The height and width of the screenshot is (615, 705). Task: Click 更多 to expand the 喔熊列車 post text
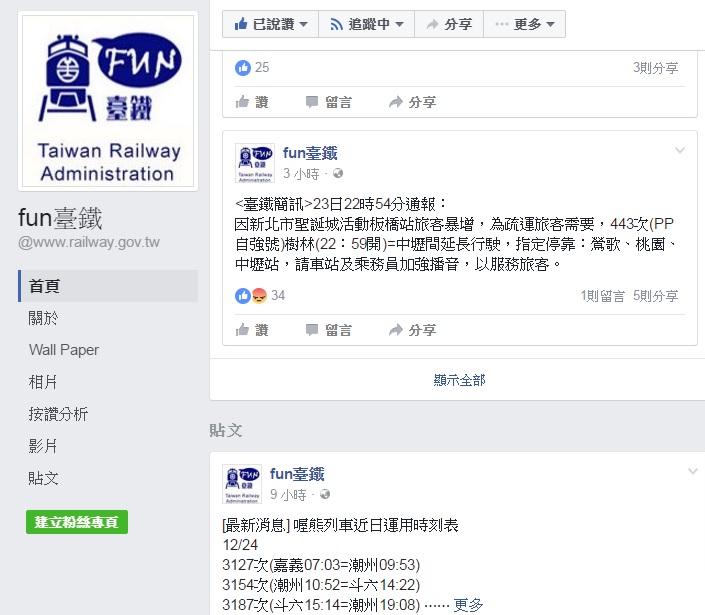click(468, 605)
